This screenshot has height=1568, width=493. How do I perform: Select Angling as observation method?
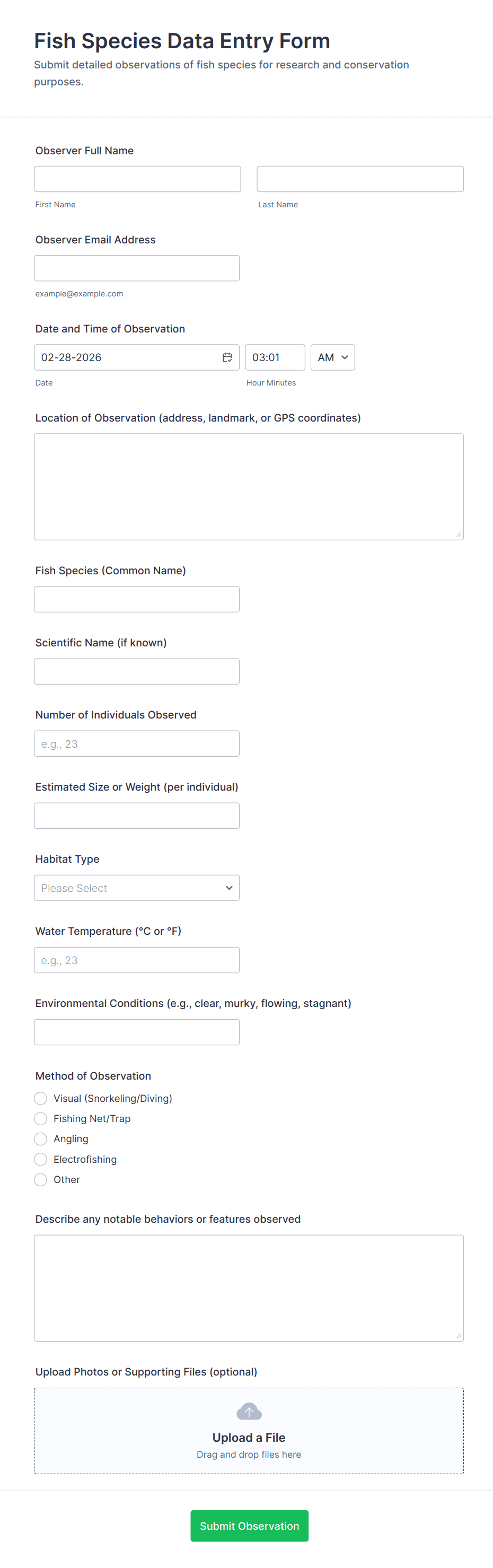pos(41,1139)
